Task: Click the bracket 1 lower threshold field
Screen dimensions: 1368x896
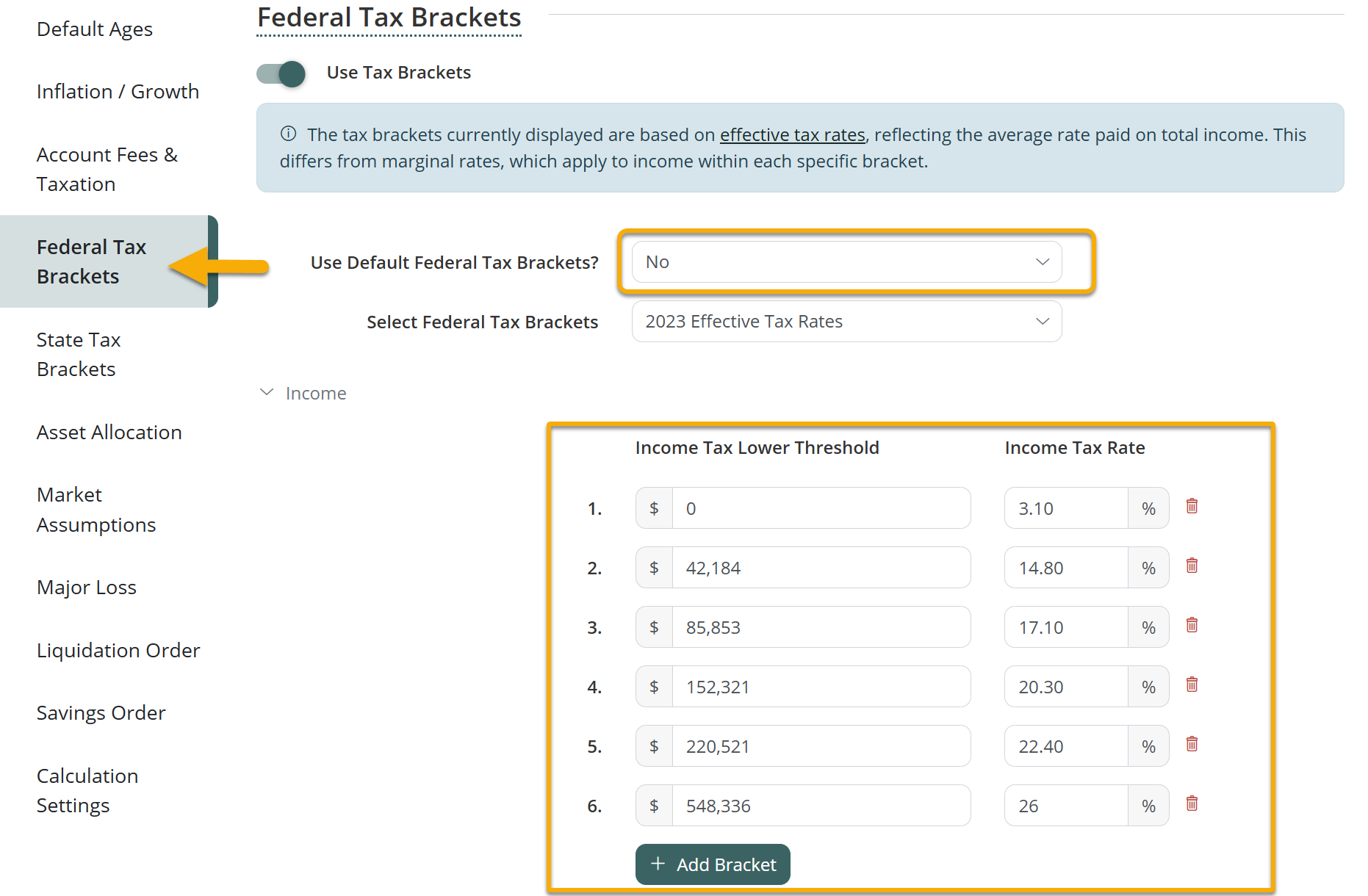Action: (821, 508)
